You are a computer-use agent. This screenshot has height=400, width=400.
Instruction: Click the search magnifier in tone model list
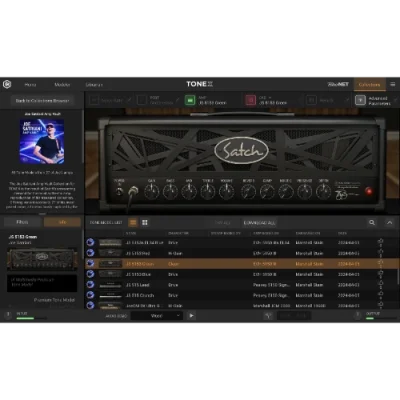tap(372, 222)
